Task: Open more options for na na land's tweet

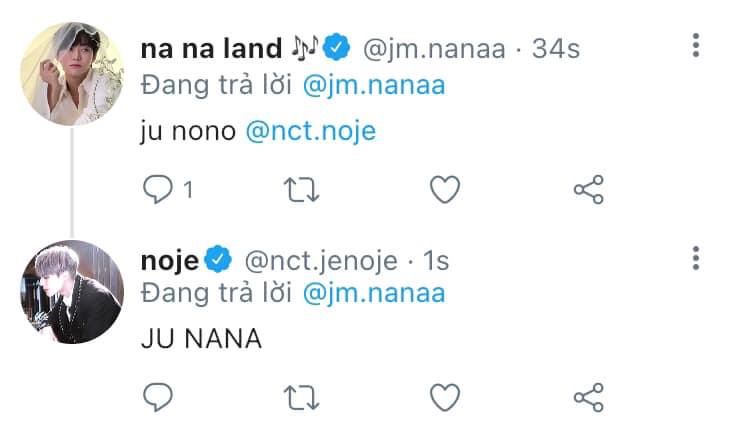Action: [x=696, y=46]
